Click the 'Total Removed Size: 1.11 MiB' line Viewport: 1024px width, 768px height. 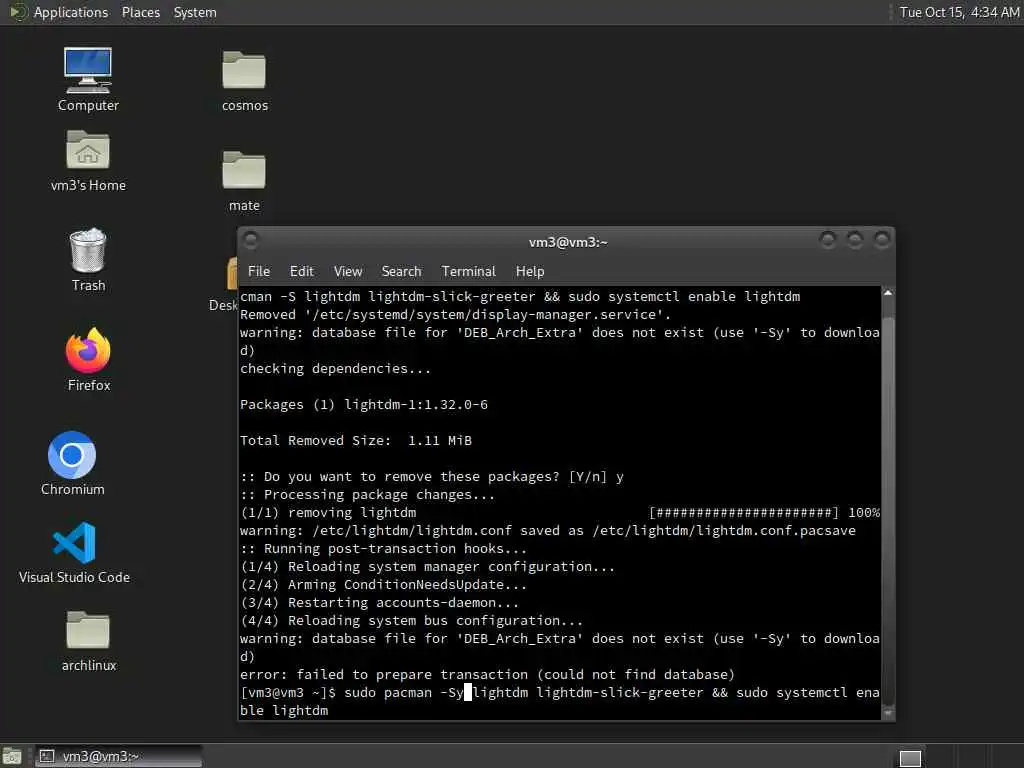[355, 441]
